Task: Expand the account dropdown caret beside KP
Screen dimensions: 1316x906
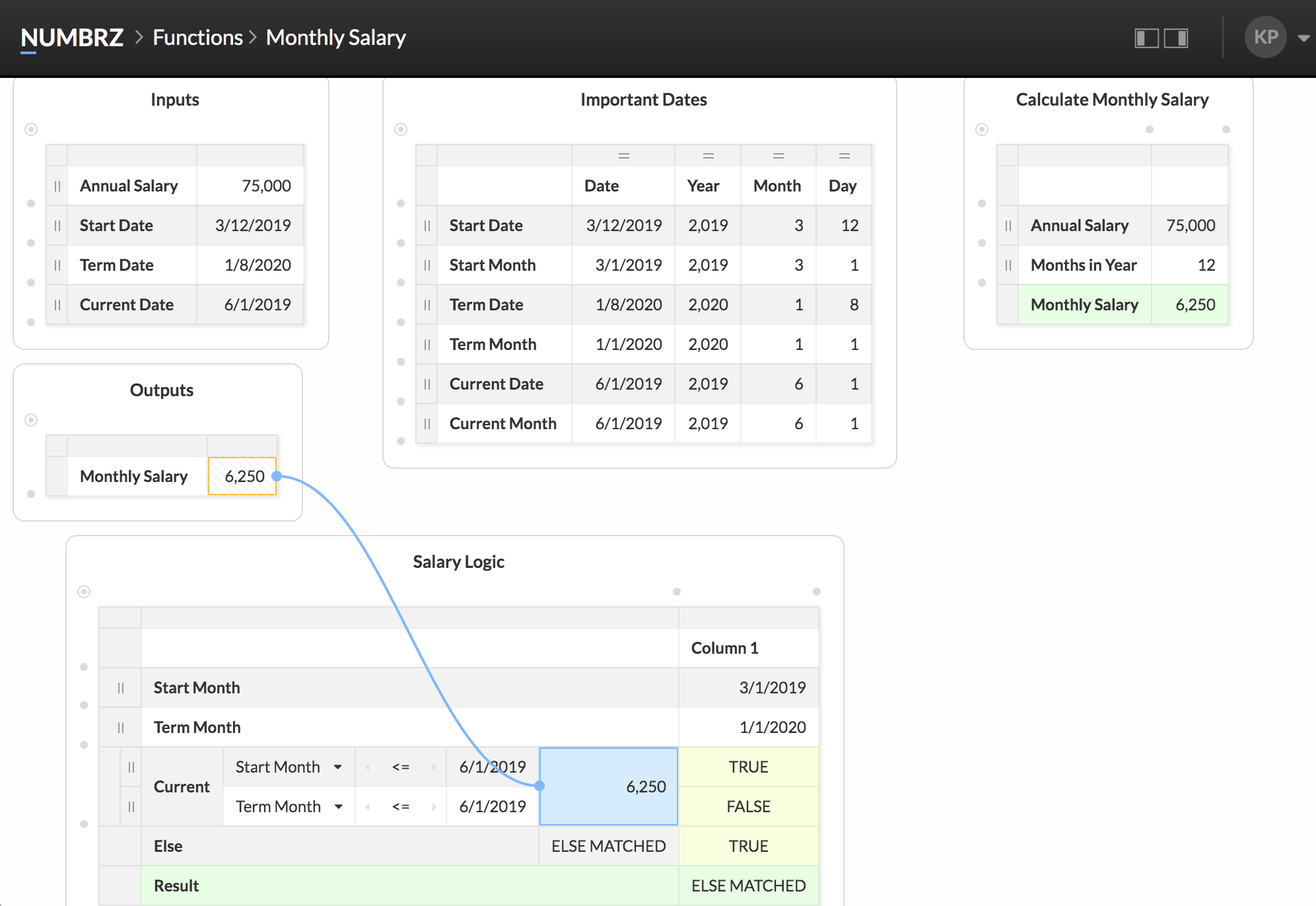Action: click(x=1303, y=38)
